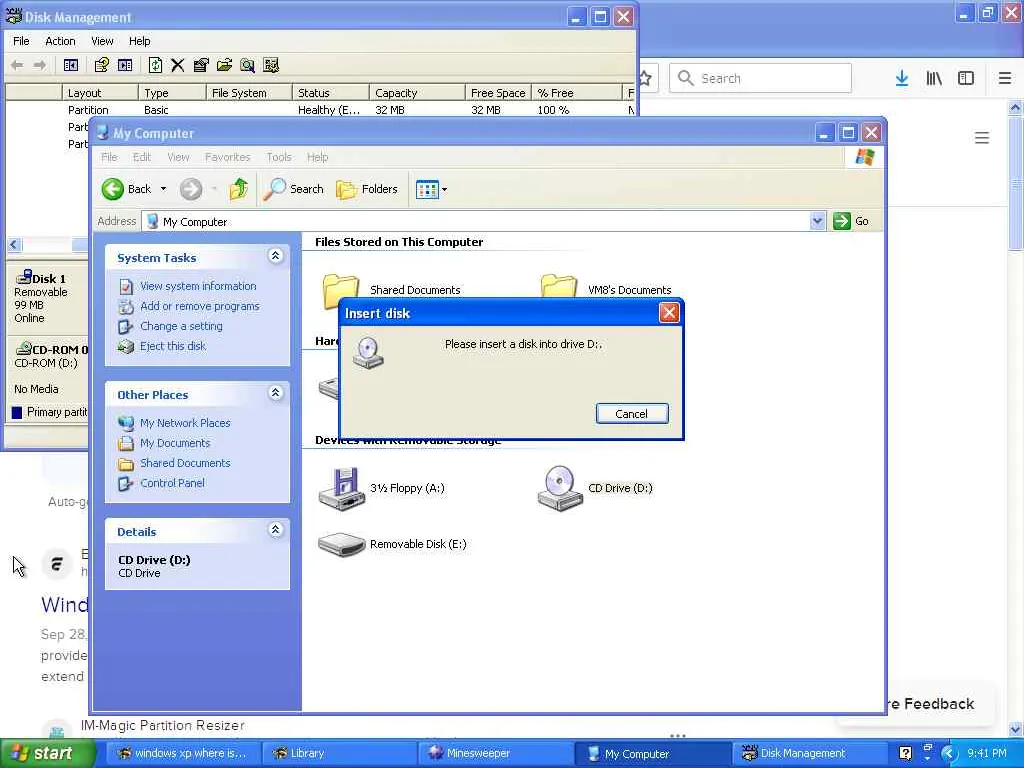The height and width of the screenshot is (768, 1024).
Task: Switch to the Minesweeper taskbar button
Action: (x=494, y=753)
